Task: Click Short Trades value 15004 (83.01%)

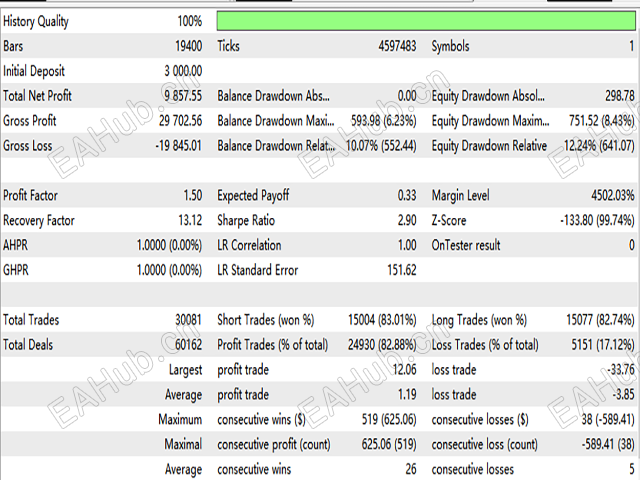Action: (x=382, y=320)
